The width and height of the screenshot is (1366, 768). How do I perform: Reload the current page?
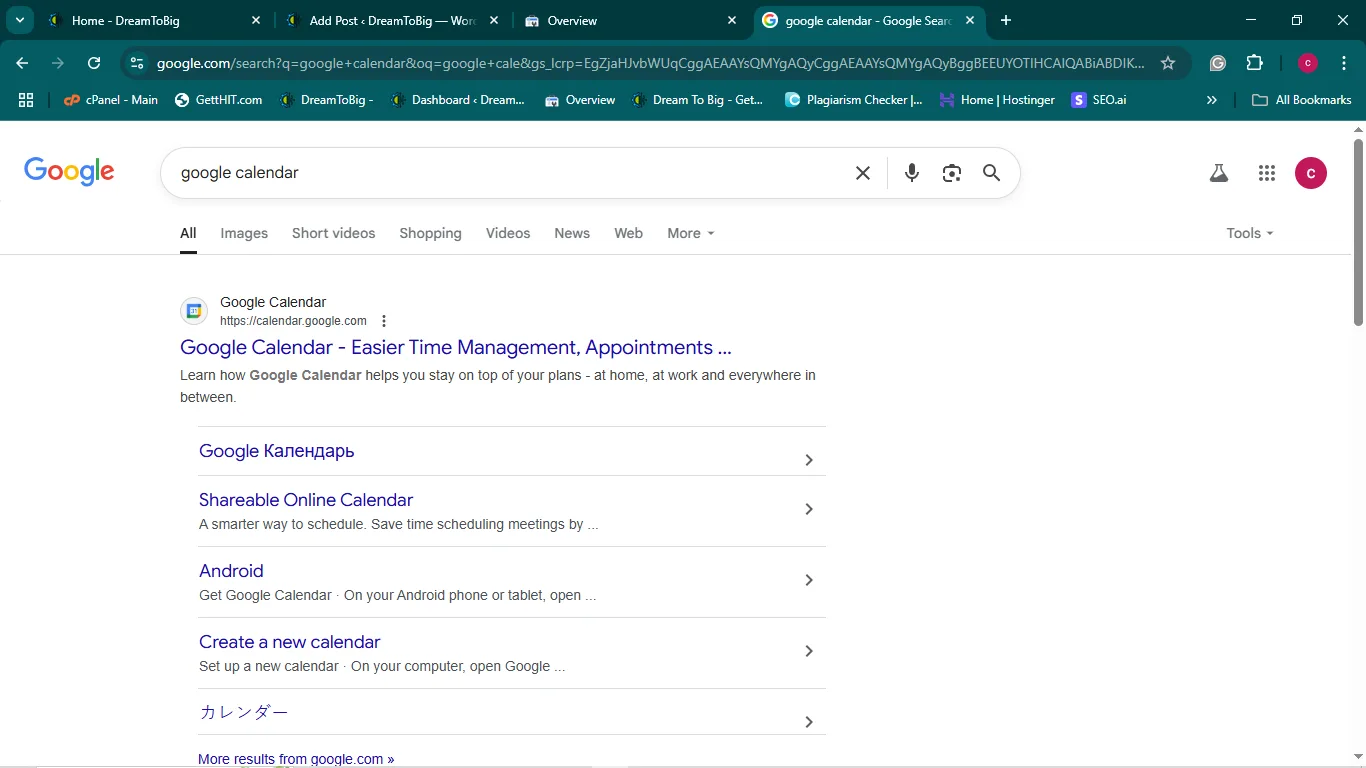point(94,63)
